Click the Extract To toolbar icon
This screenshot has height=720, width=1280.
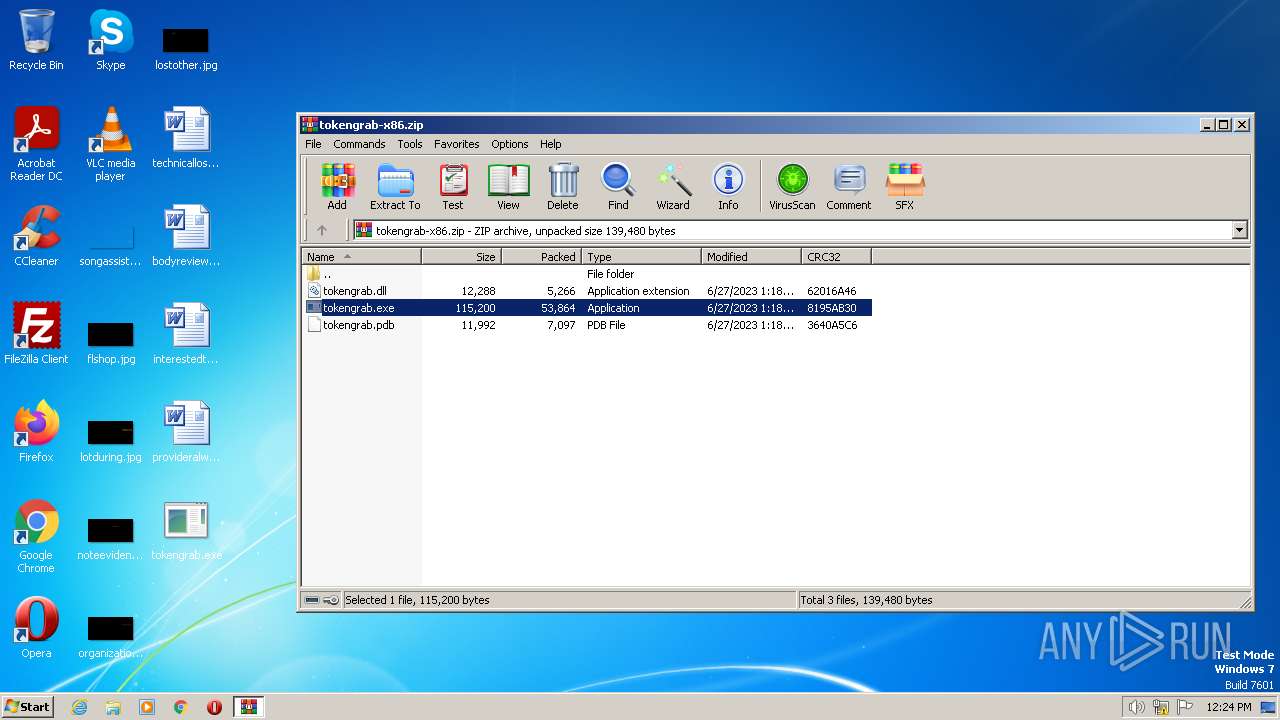(x=395, y=187)
